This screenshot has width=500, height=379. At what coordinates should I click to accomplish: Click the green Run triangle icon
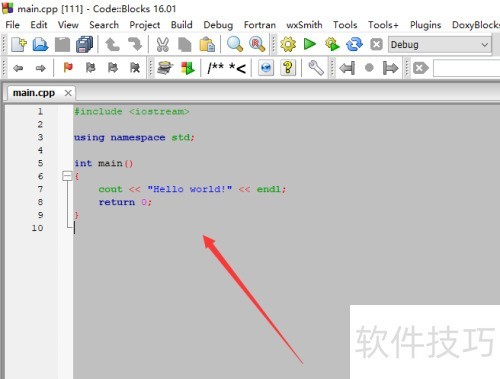[x=310, y=44]
